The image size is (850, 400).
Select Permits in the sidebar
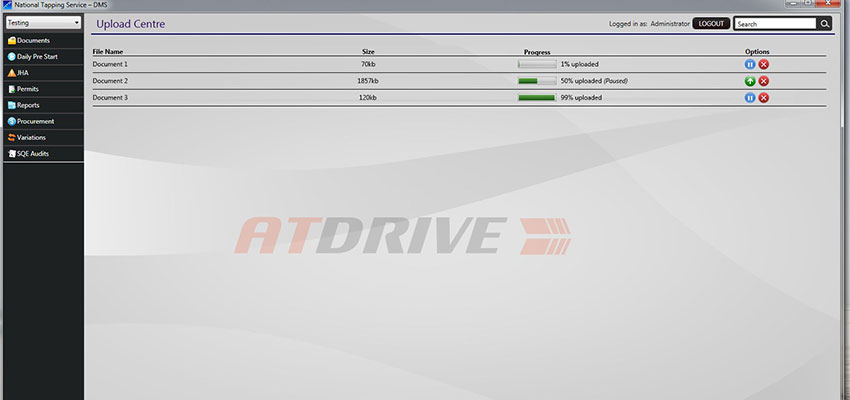(43, 89)
